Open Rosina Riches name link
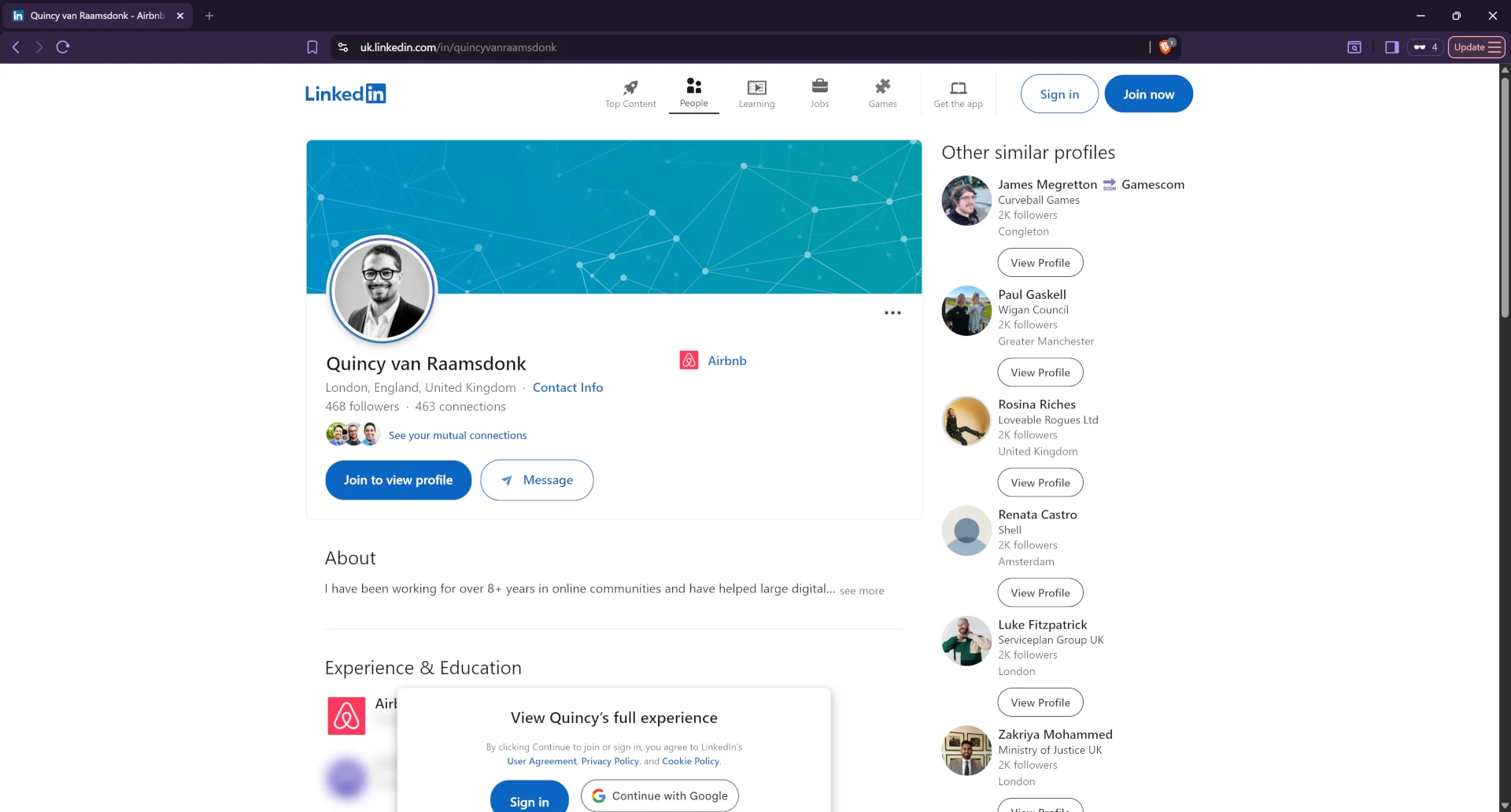 1037,404
